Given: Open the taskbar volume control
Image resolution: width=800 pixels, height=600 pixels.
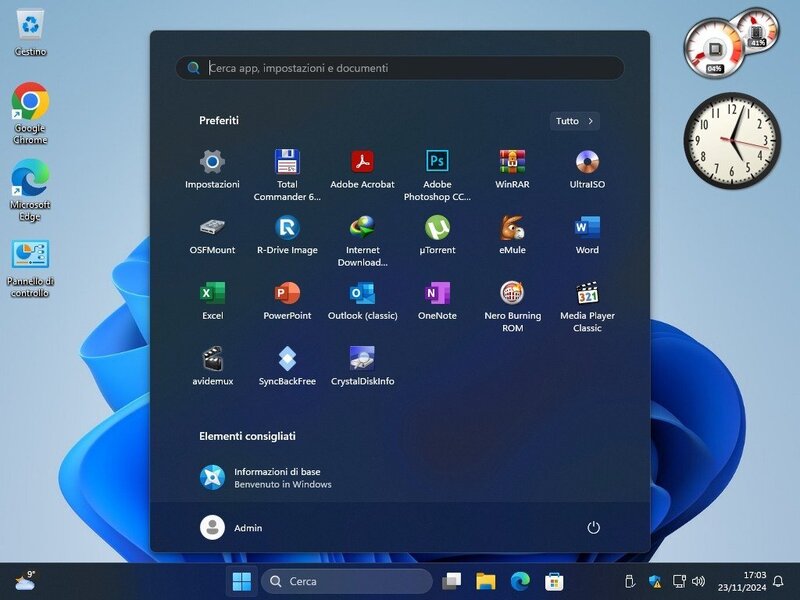Looking at the screenshot, I should [x=698, y=581].
